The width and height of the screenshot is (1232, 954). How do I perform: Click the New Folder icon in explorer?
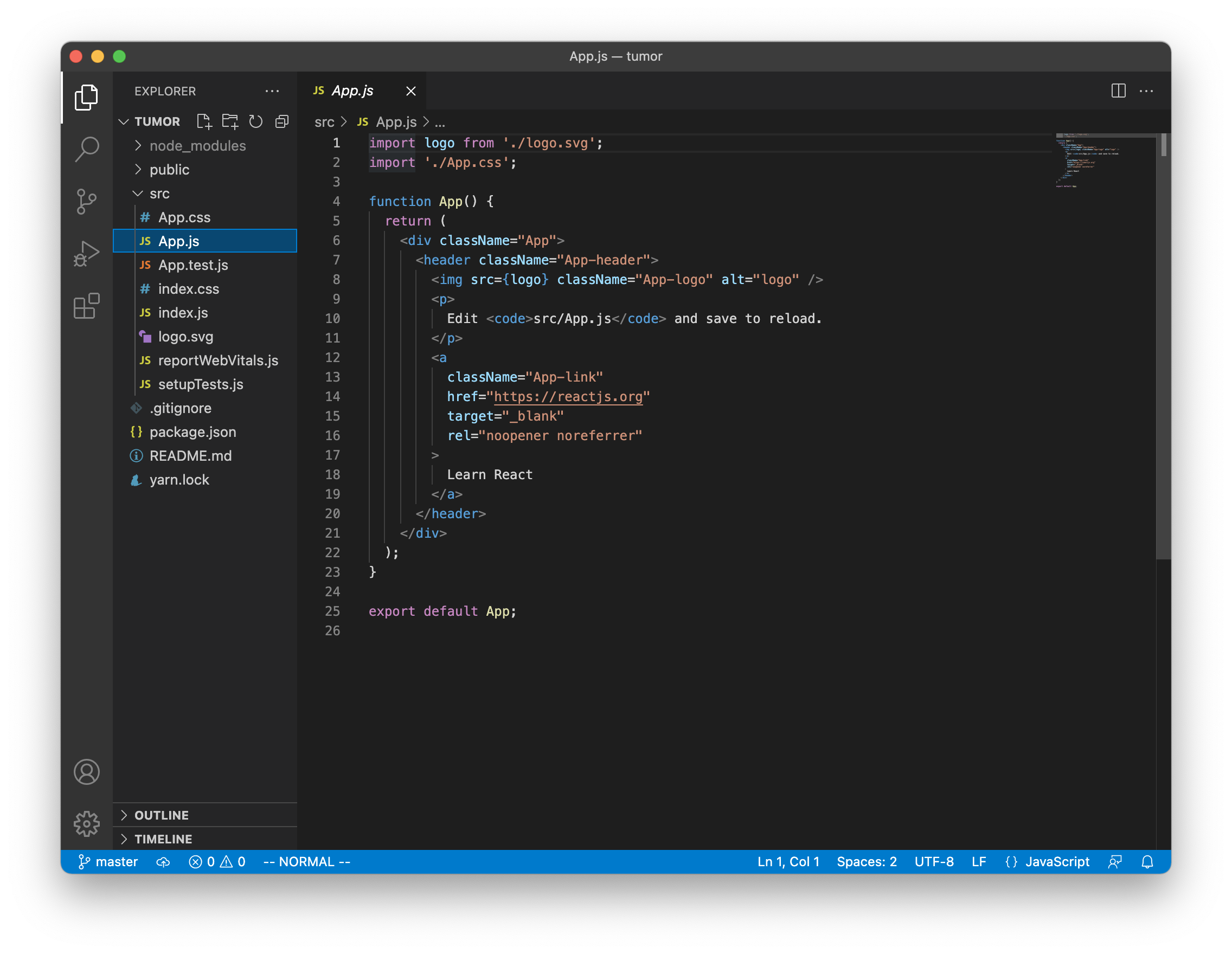point(229,122)
